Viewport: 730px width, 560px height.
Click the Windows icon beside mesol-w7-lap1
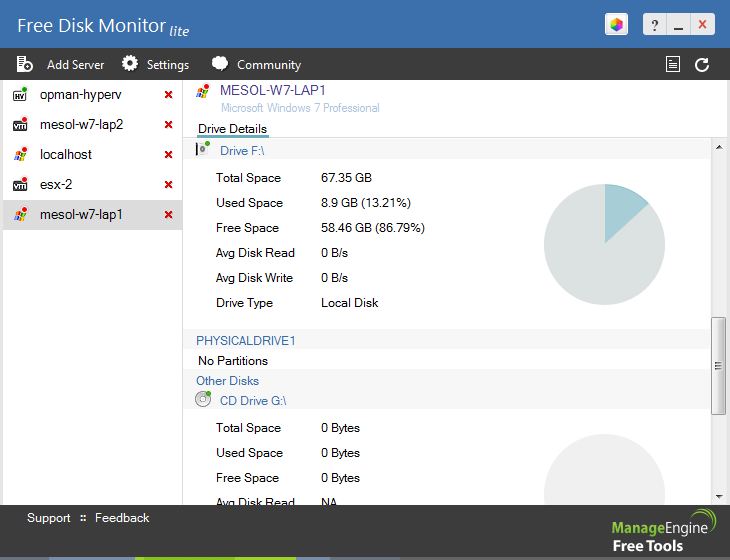point(20,214)
